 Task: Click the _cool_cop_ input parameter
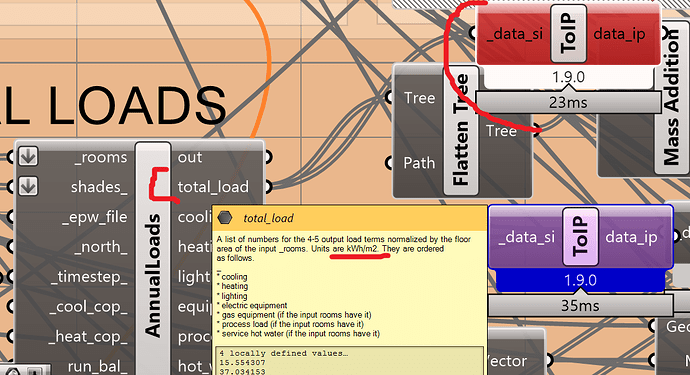pos(88,307)
